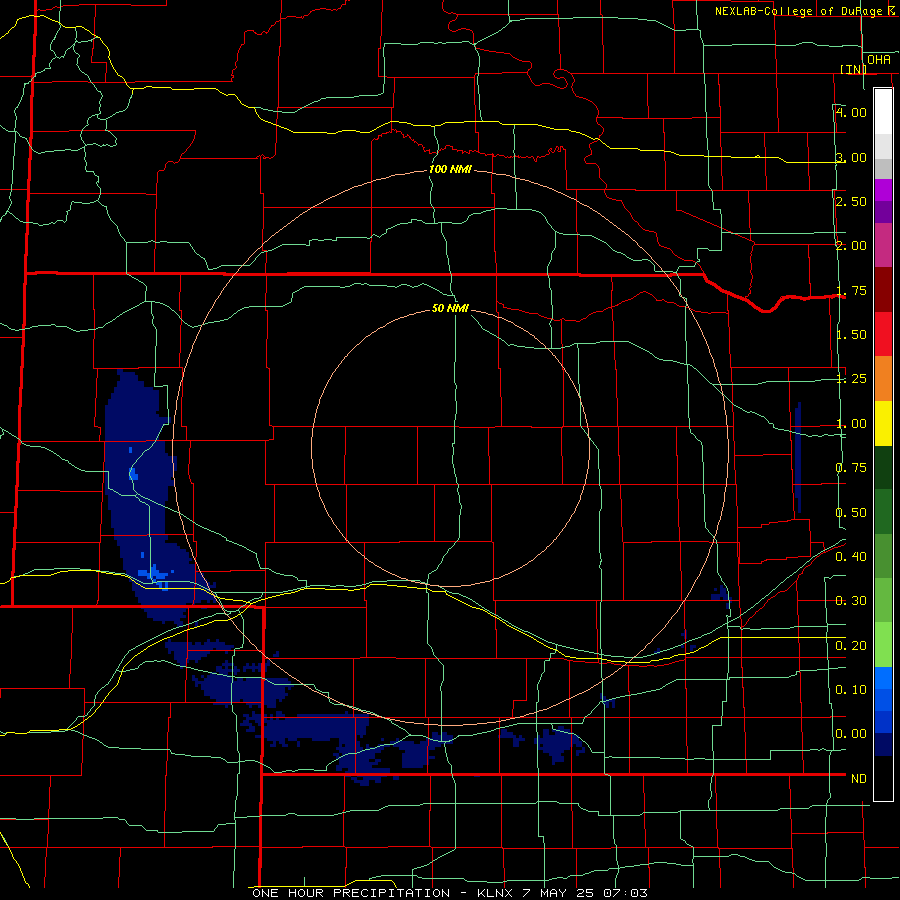Screen dimensions: 900x900
Task: Pick the lightest green swatch beside 0.20
Action: 883,645
